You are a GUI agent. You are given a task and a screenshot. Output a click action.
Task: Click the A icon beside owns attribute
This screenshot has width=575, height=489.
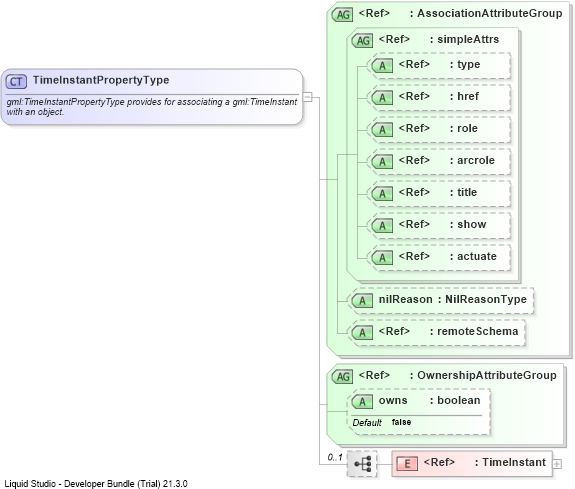pyautogui.click(x=362, y=402)
